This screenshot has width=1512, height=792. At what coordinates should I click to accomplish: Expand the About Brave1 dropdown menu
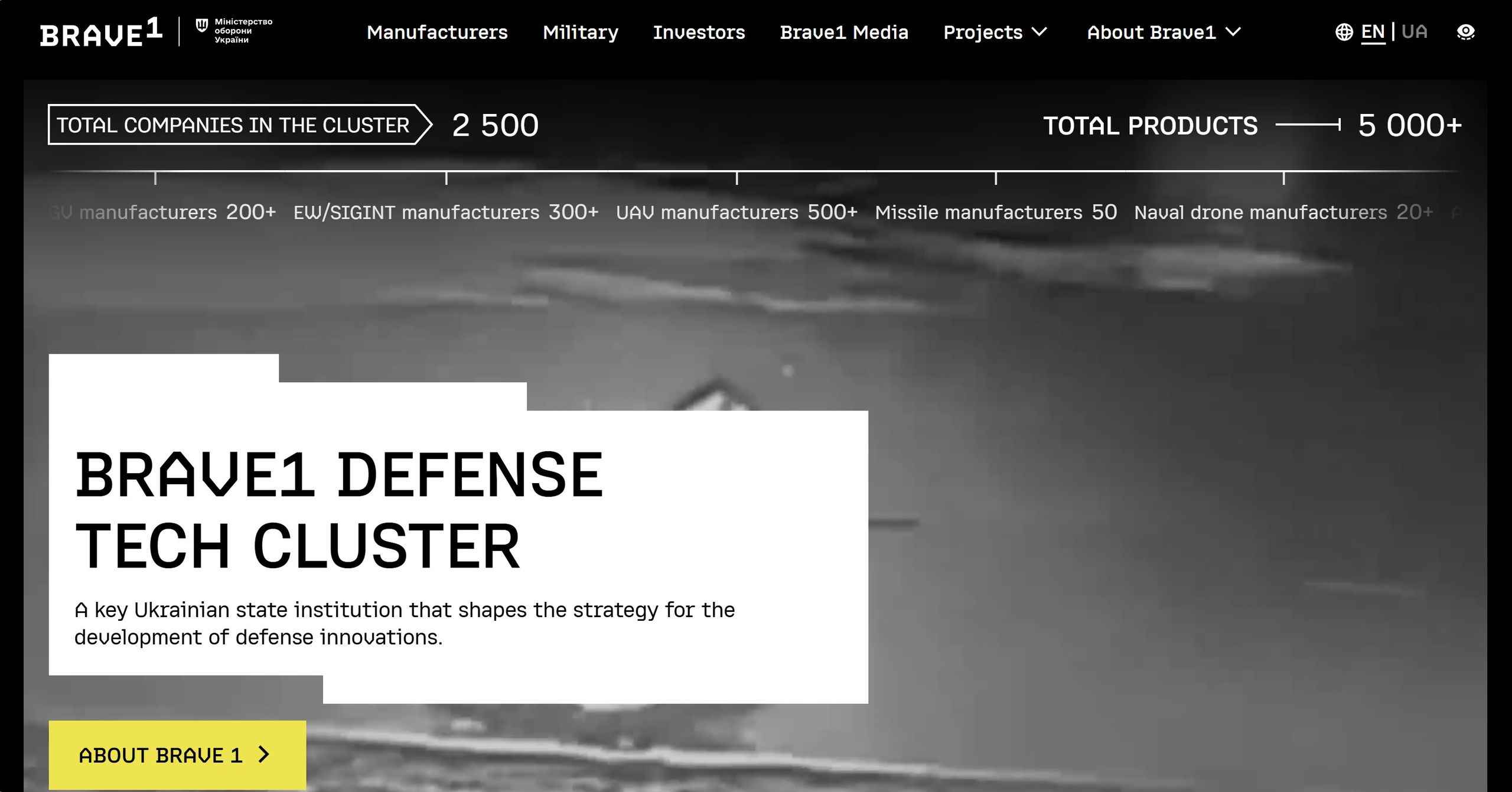coord(1164,32)
